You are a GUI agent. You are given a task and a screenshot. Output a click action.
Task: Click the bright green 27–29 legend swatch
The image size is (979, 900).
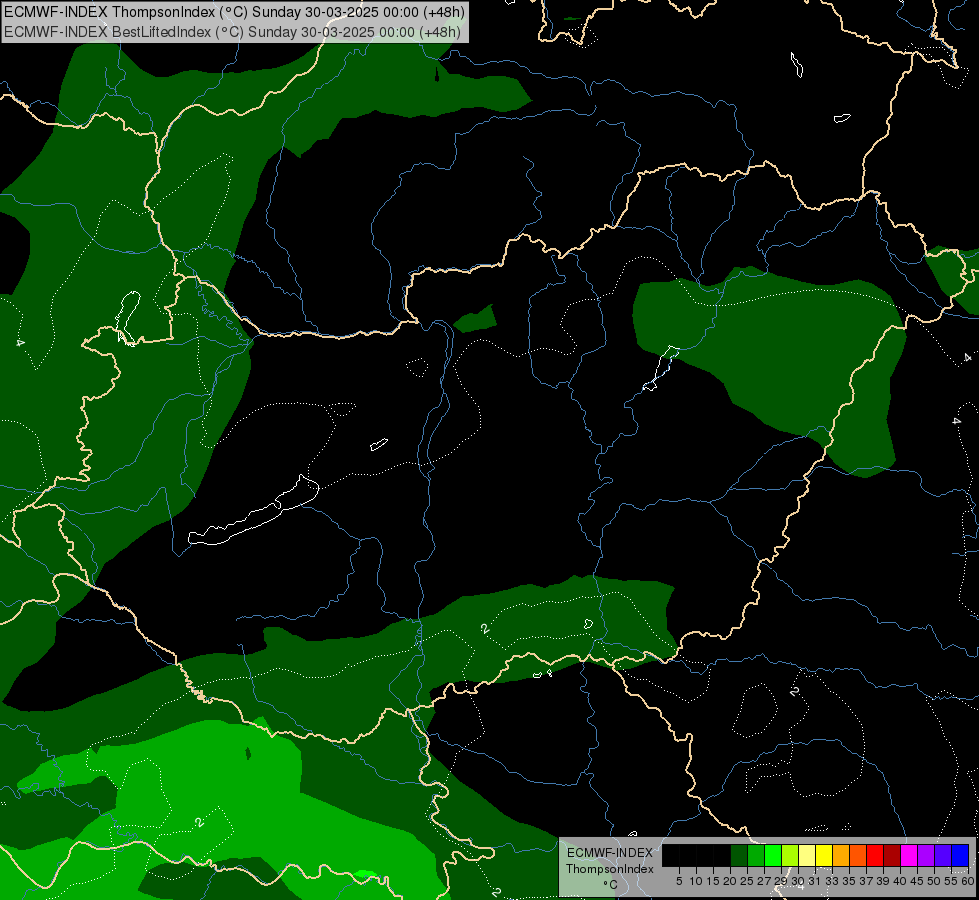[x=773, y=855]
